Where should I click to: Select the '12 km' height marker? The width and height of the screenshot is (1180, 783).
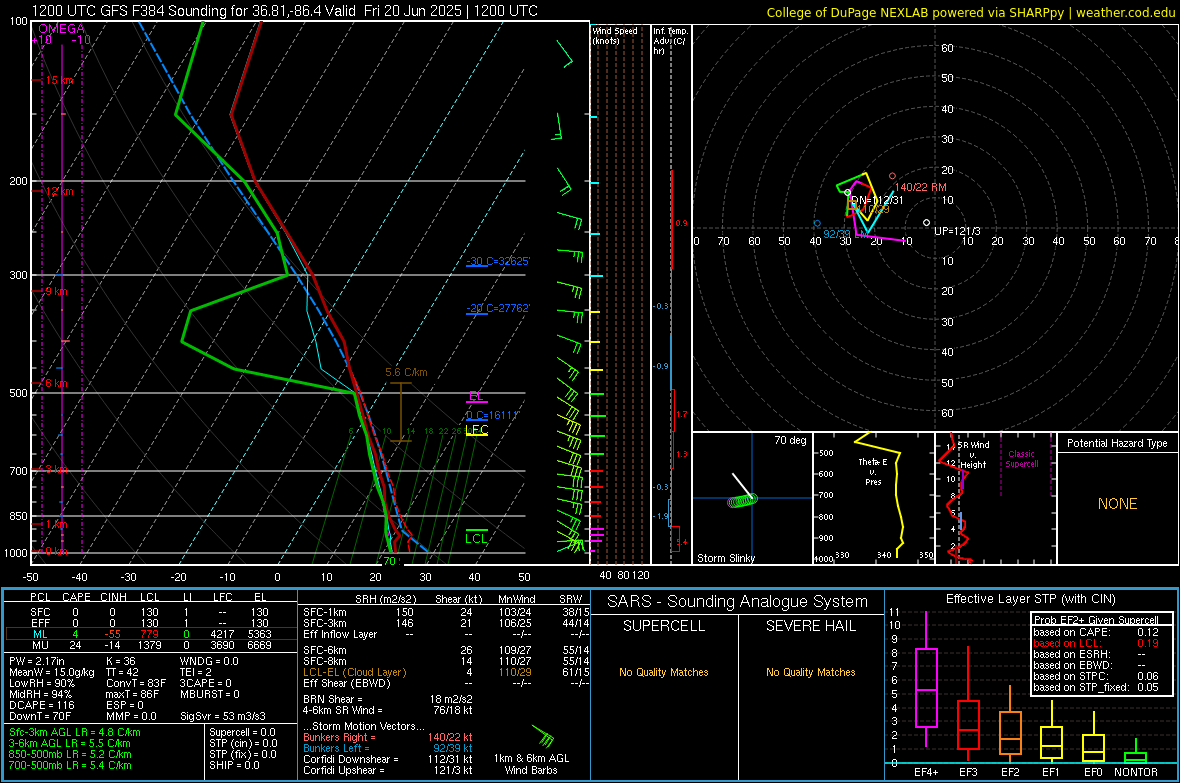(59, 191)
